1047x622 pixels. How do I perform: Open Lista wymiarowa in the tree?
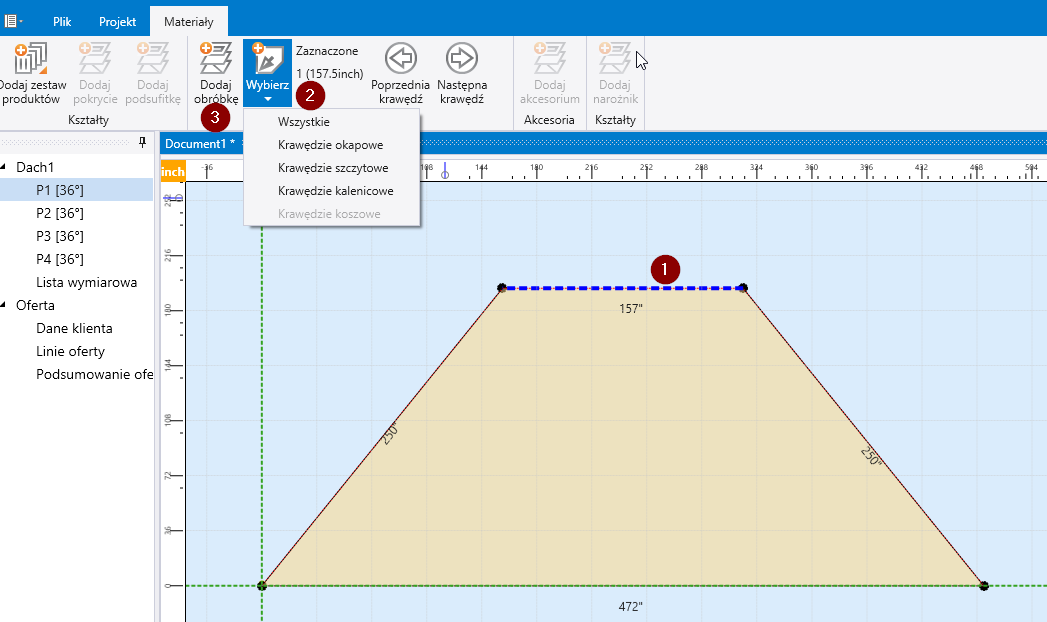click(x=86, y=282)
